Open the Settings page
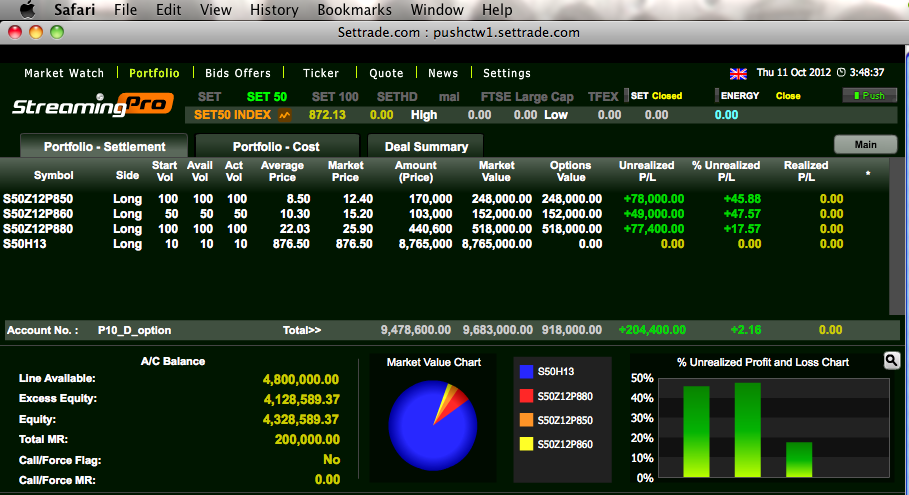The height and width of the screenshot is (495, 909). point(507,73)
